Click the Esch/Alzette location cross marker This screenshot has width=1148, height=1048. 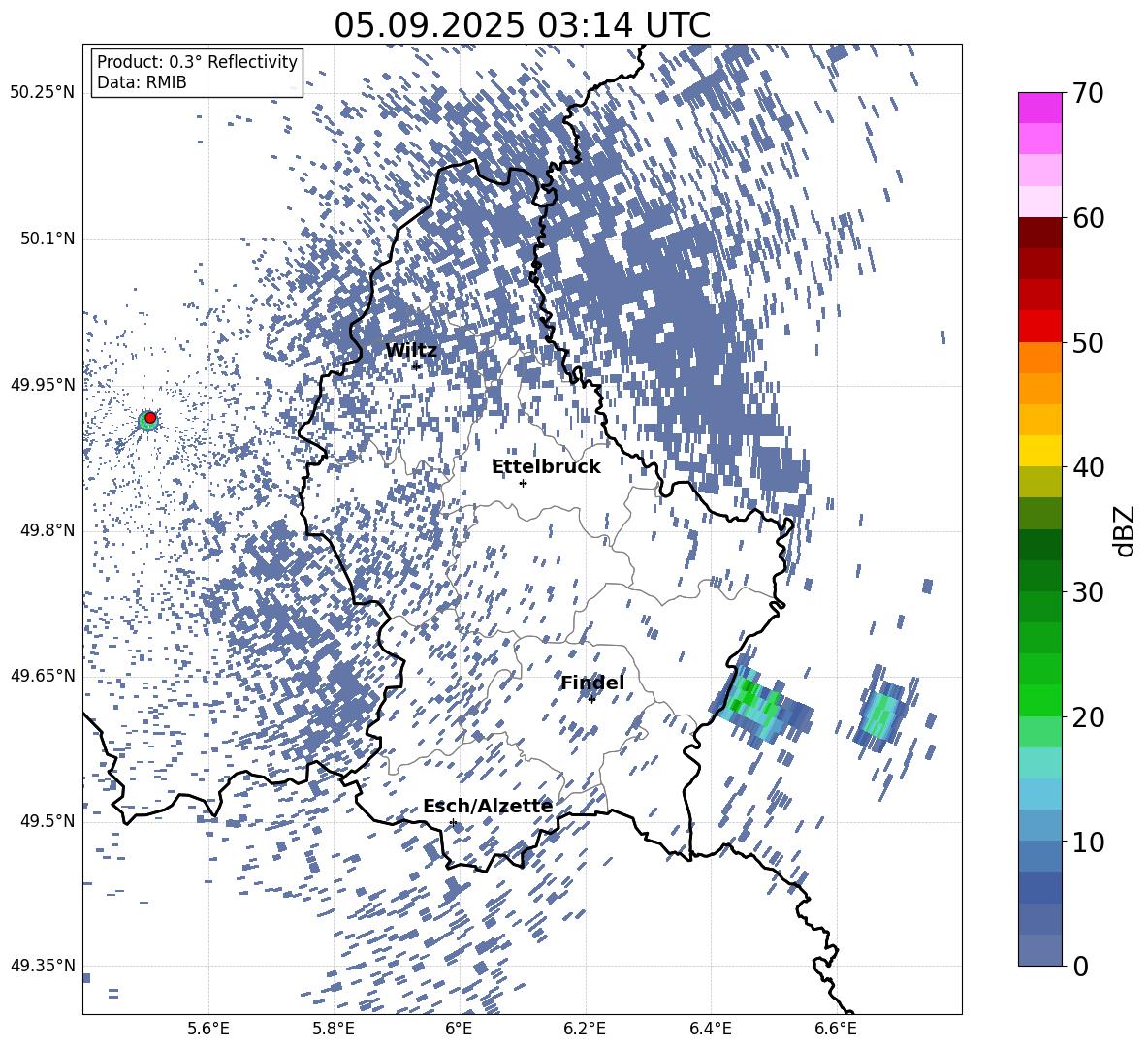tap(453, 822)
